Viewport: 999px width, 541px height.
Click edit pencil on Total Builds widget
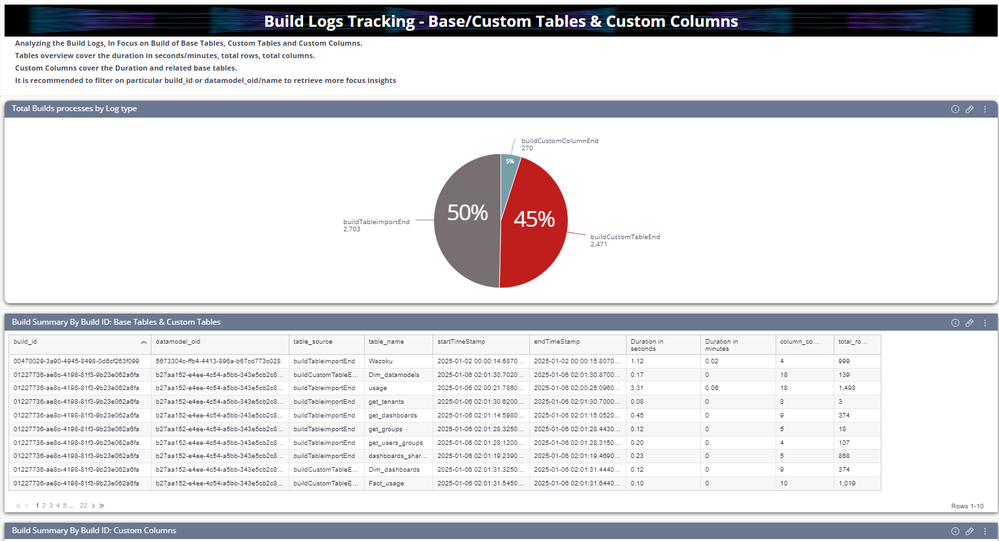point(969,109)
